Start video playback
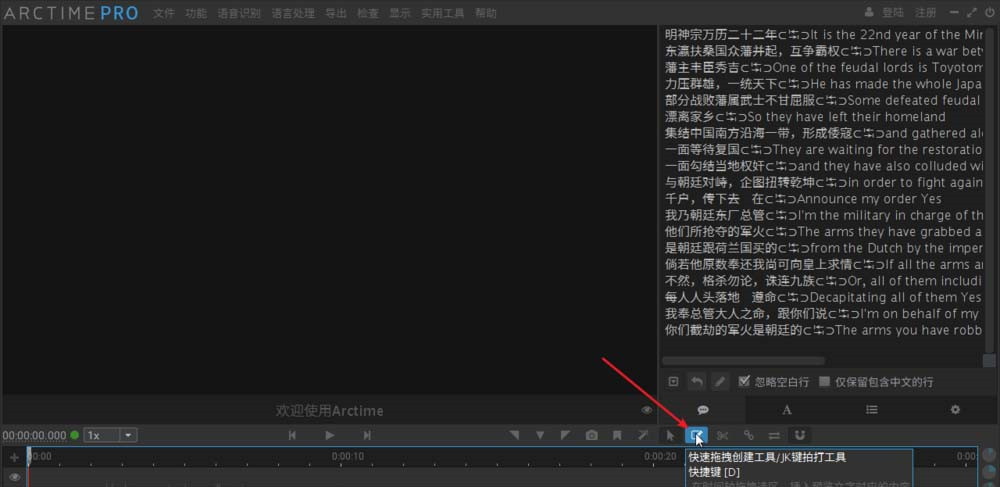 point(330,435)
